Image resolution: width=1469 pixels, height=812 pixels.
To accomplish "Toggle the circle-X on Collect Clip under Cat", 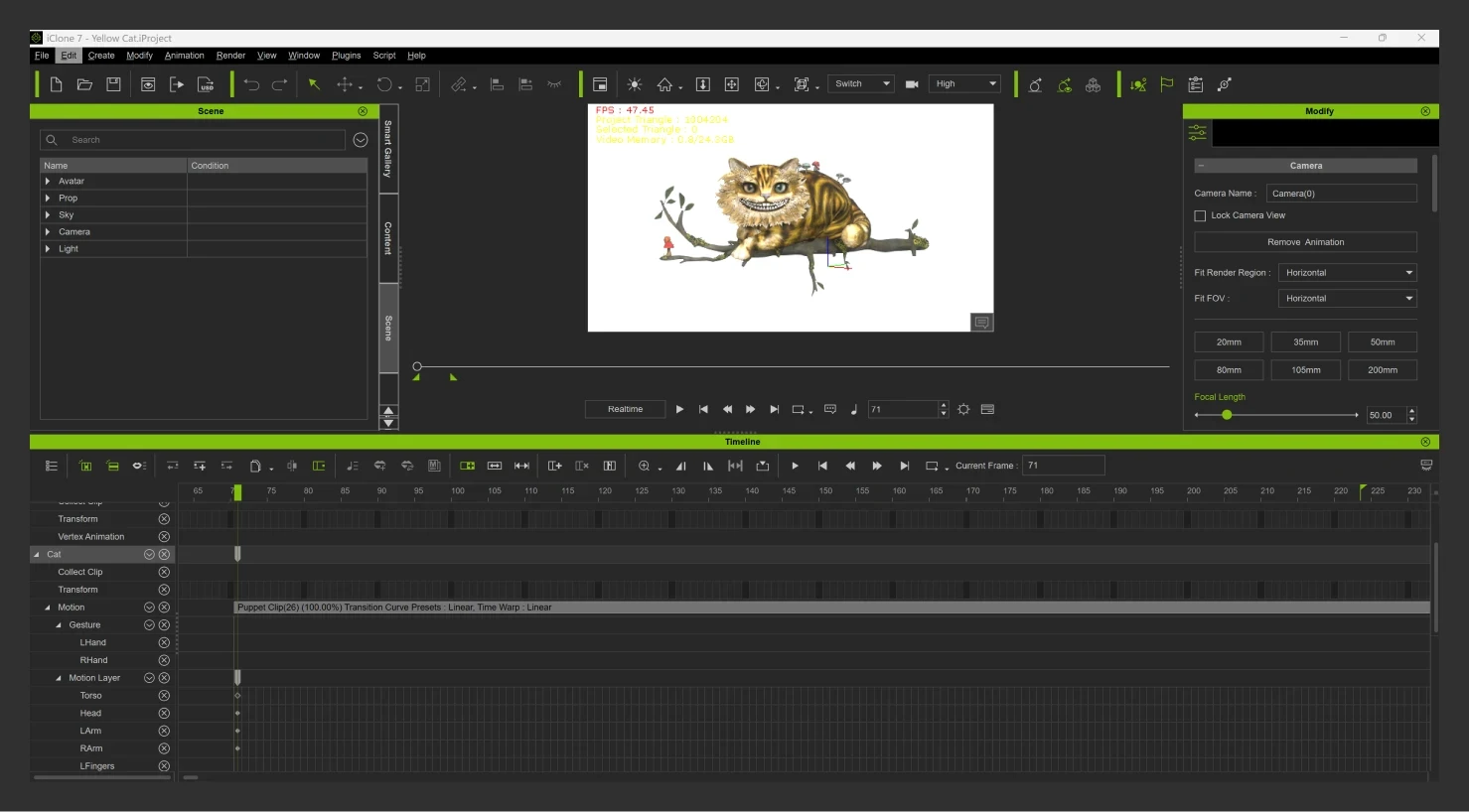I will click(164, 573).
